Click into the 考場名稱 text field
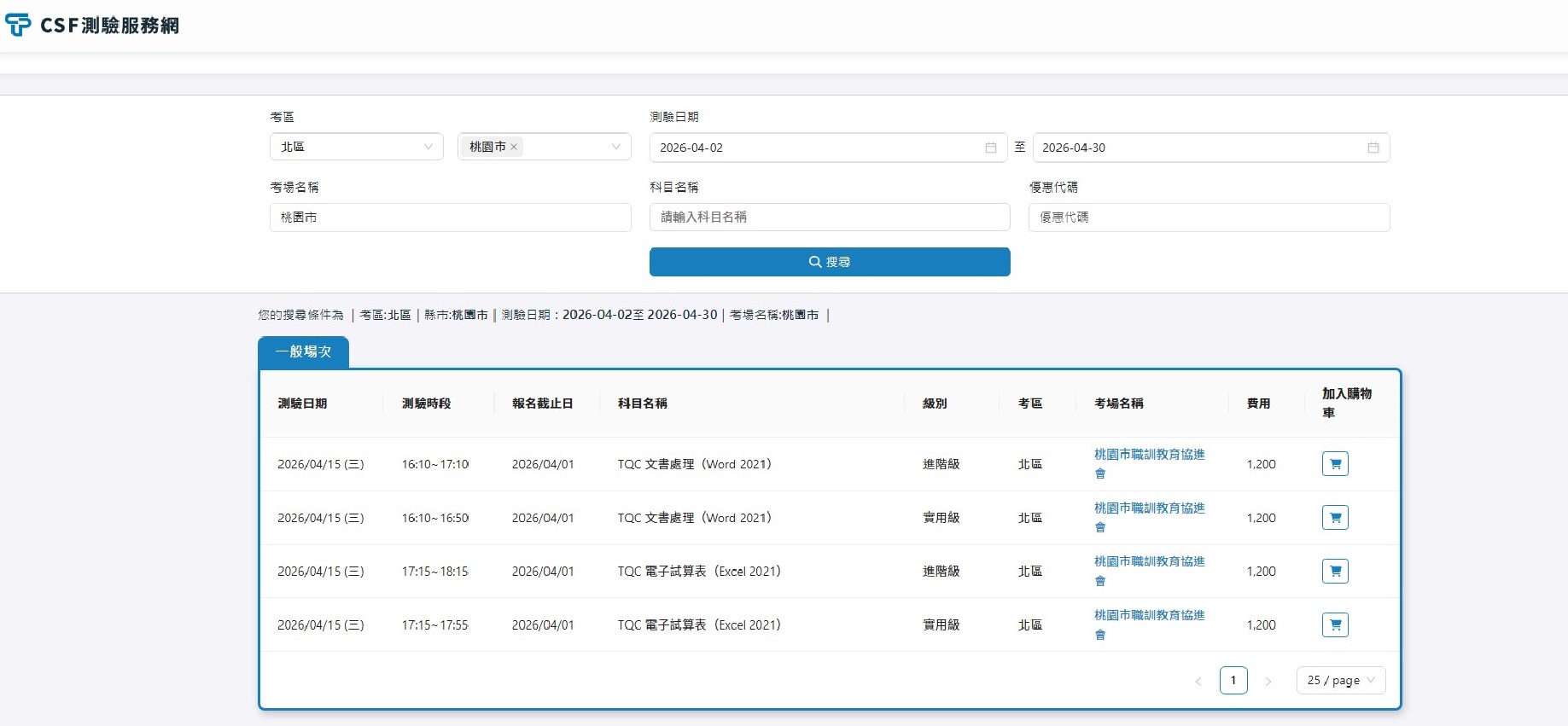 [x=450, y=218]
